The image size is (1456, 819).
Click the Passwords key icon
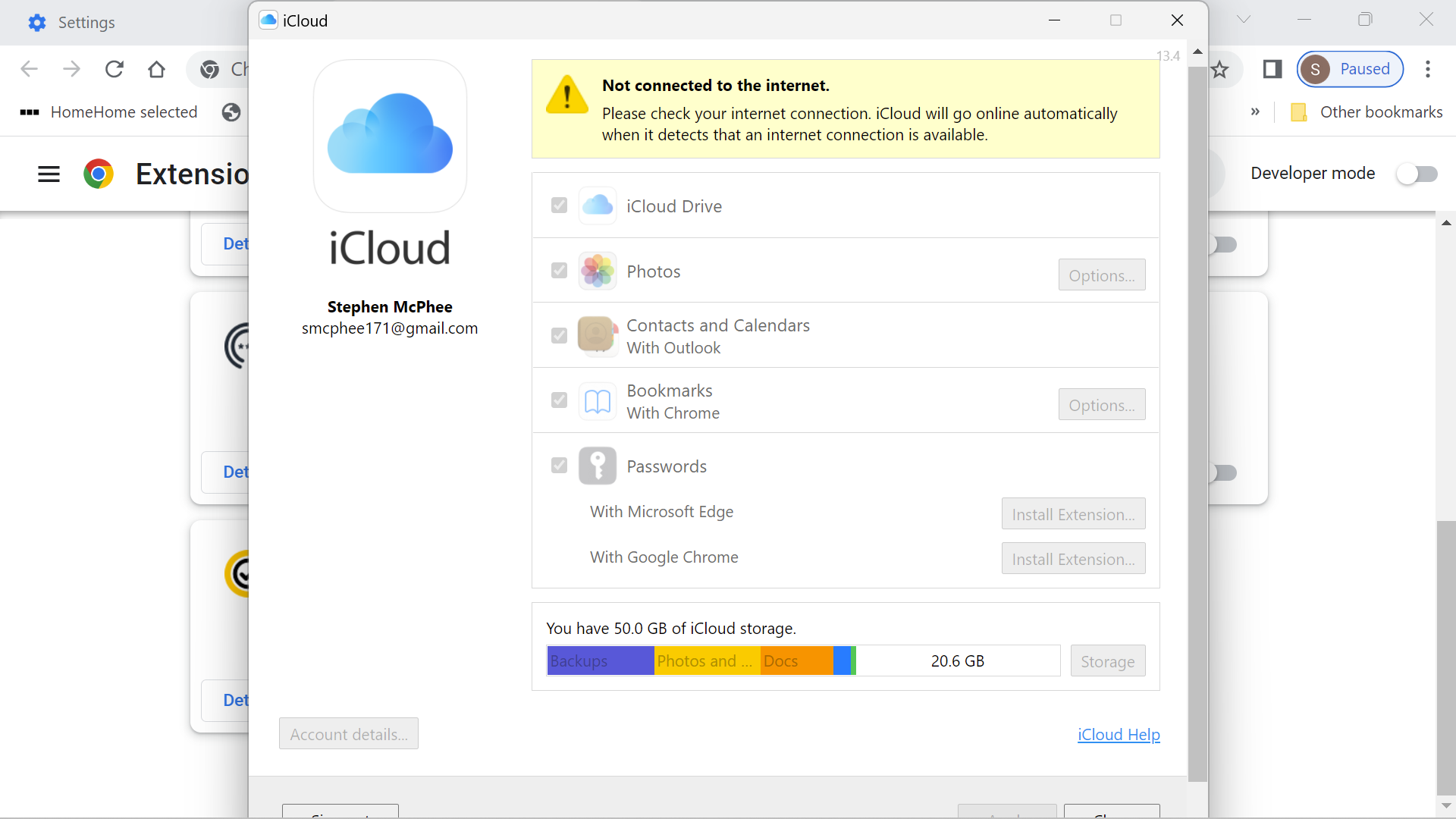[598, 466]
